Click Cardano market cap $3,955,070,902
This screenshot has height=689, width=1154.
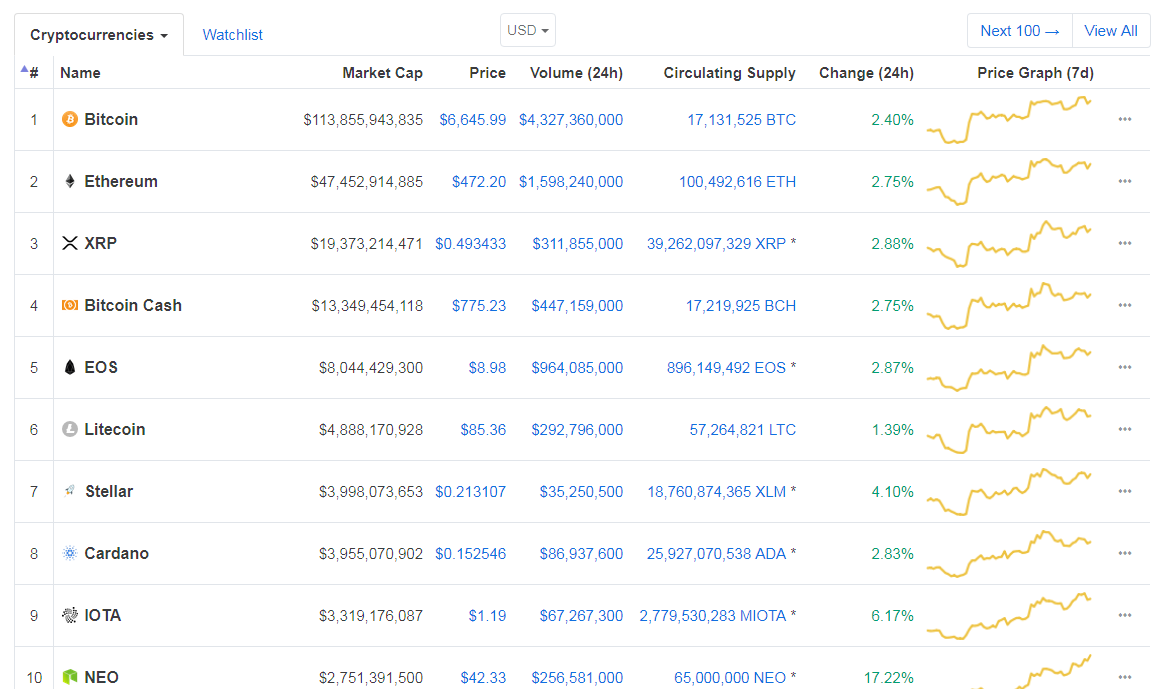tap(371, 553)
